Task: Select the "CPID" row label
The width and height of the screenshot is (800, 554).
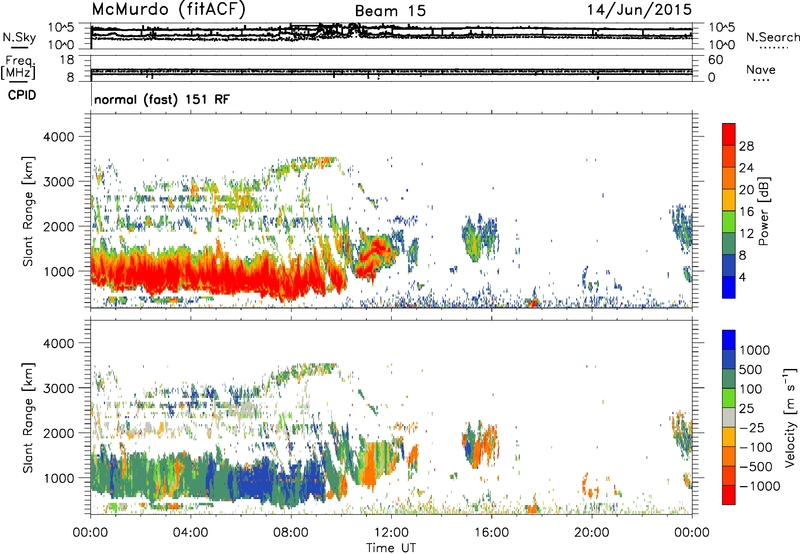Action: 22,95
